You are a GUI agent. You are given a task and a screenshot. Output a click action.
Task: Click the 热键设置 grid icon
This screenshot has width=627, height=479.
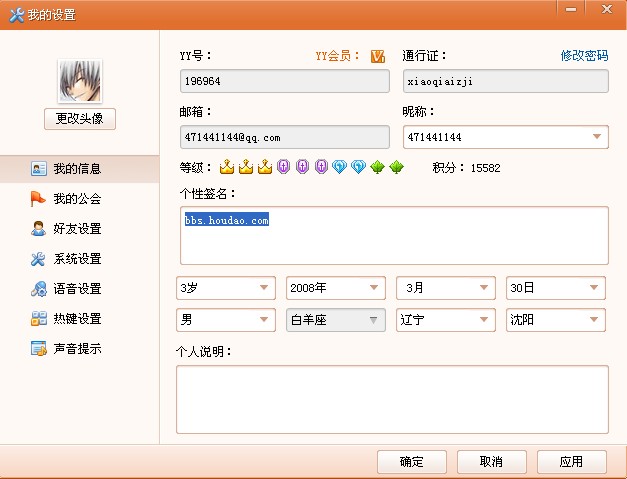pos(39,319)
